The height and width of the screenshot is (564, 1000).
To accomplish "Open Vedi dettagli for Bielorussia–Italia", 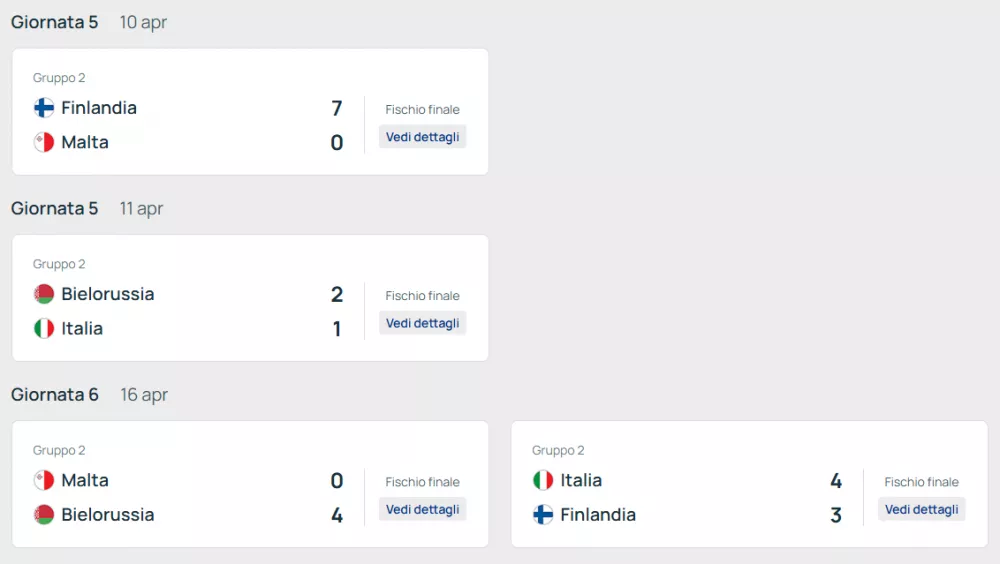I will click(422, 323).
